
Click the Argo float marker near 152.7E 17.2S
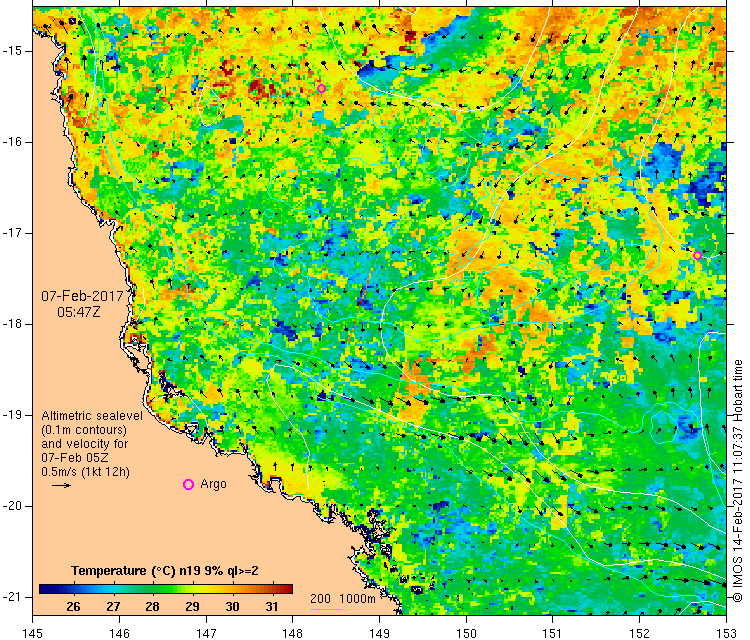(x=697, y=255)
